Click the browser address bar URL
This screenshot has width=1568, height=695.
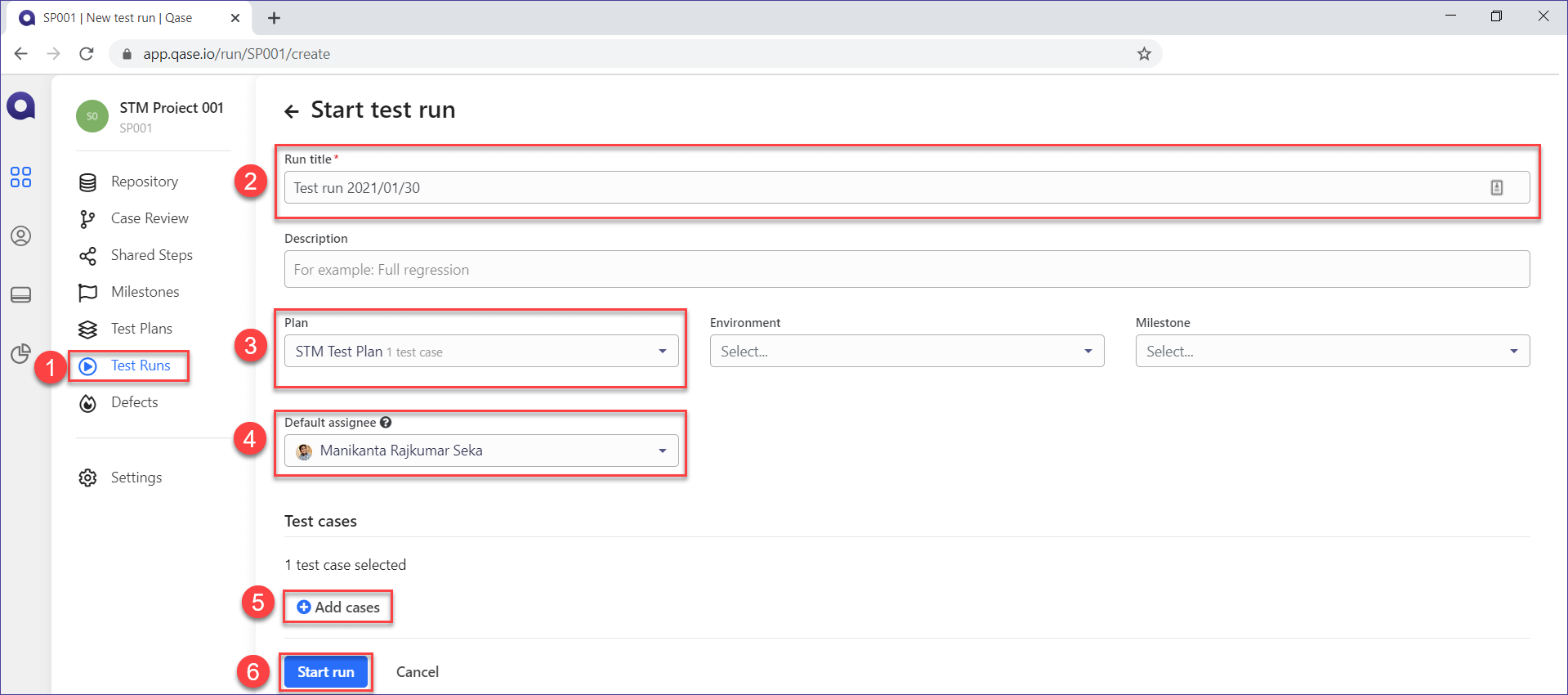click(237, 54)
